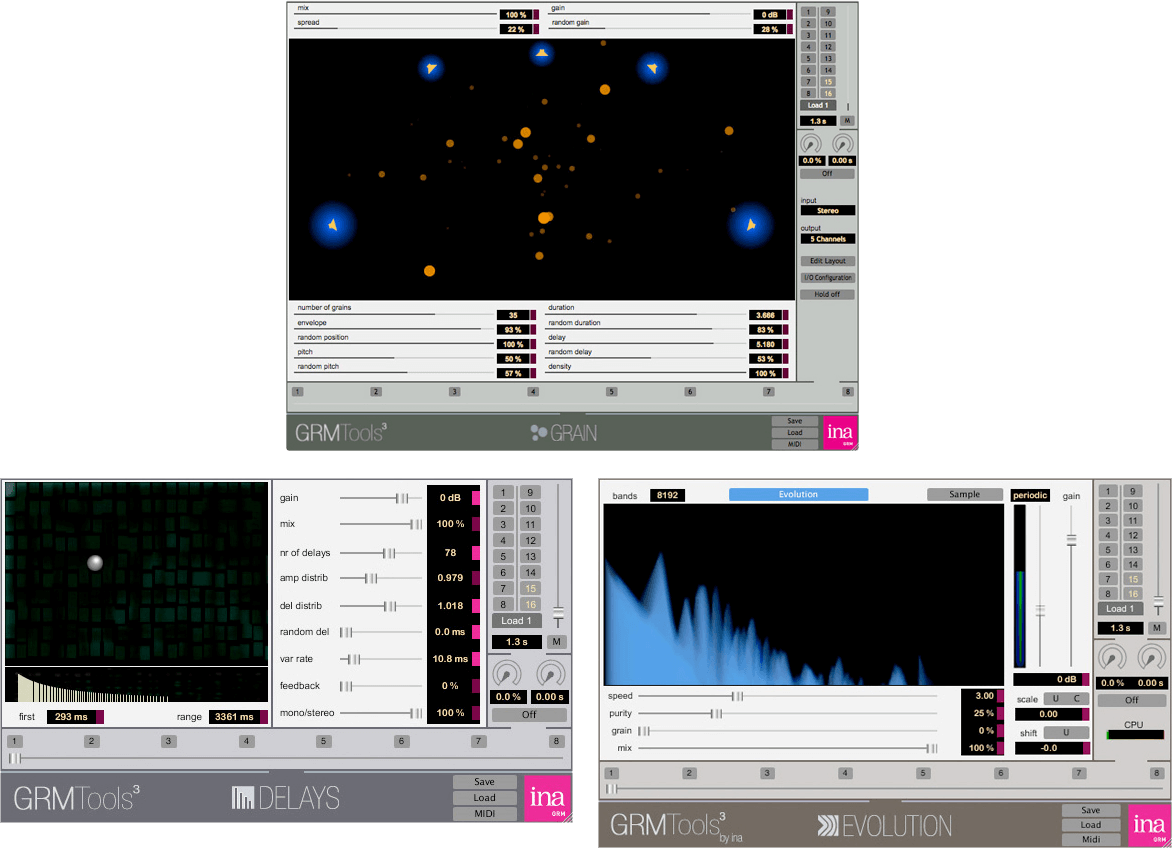Open the output 5 Channels dropdown
Screen dimensions: 1172x848
pyautogui.click(x=827, y=240)
